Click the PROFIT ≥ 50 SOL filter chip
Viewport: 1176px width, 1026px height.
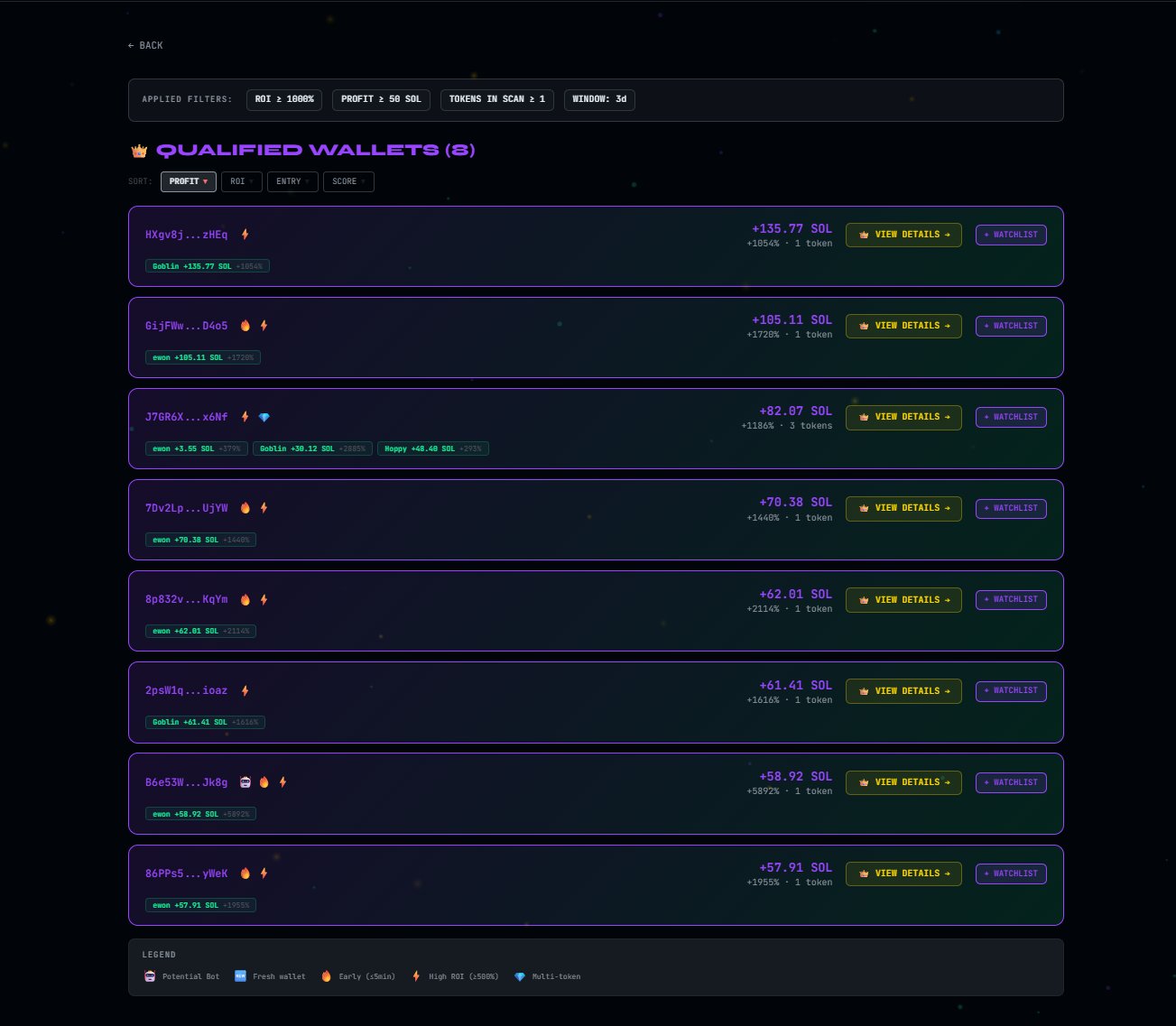coord(381,99)
